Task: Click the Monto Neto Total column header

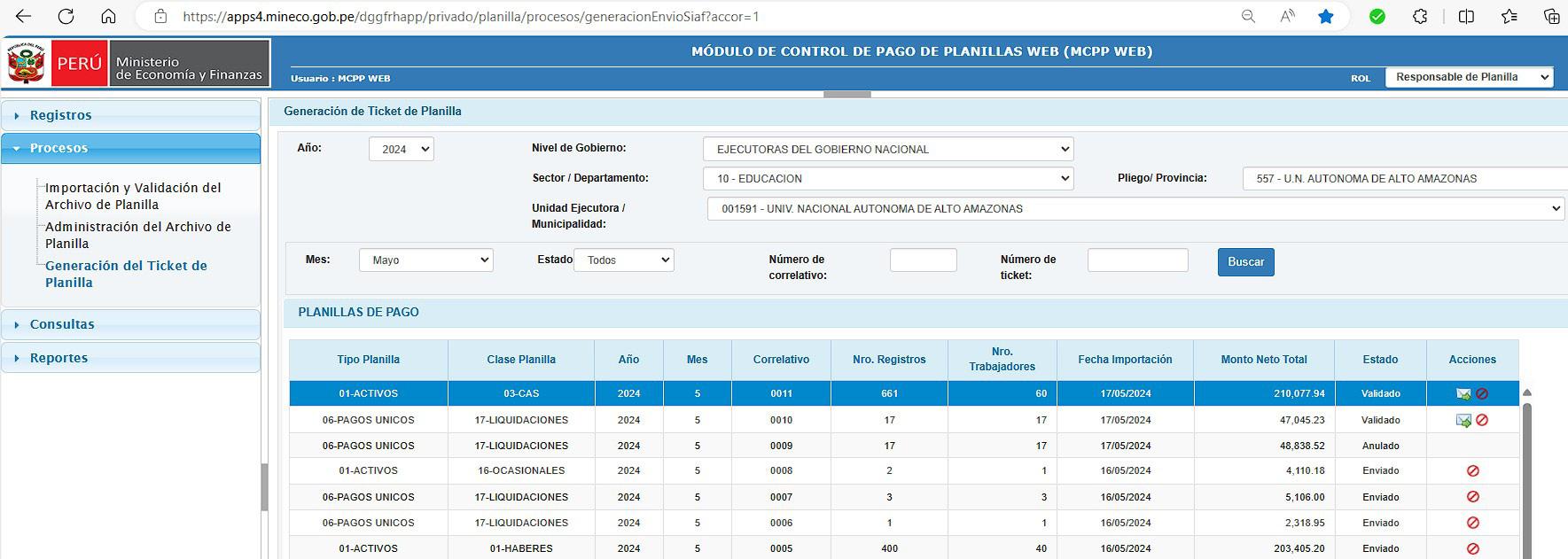Action: [1264, 360]
